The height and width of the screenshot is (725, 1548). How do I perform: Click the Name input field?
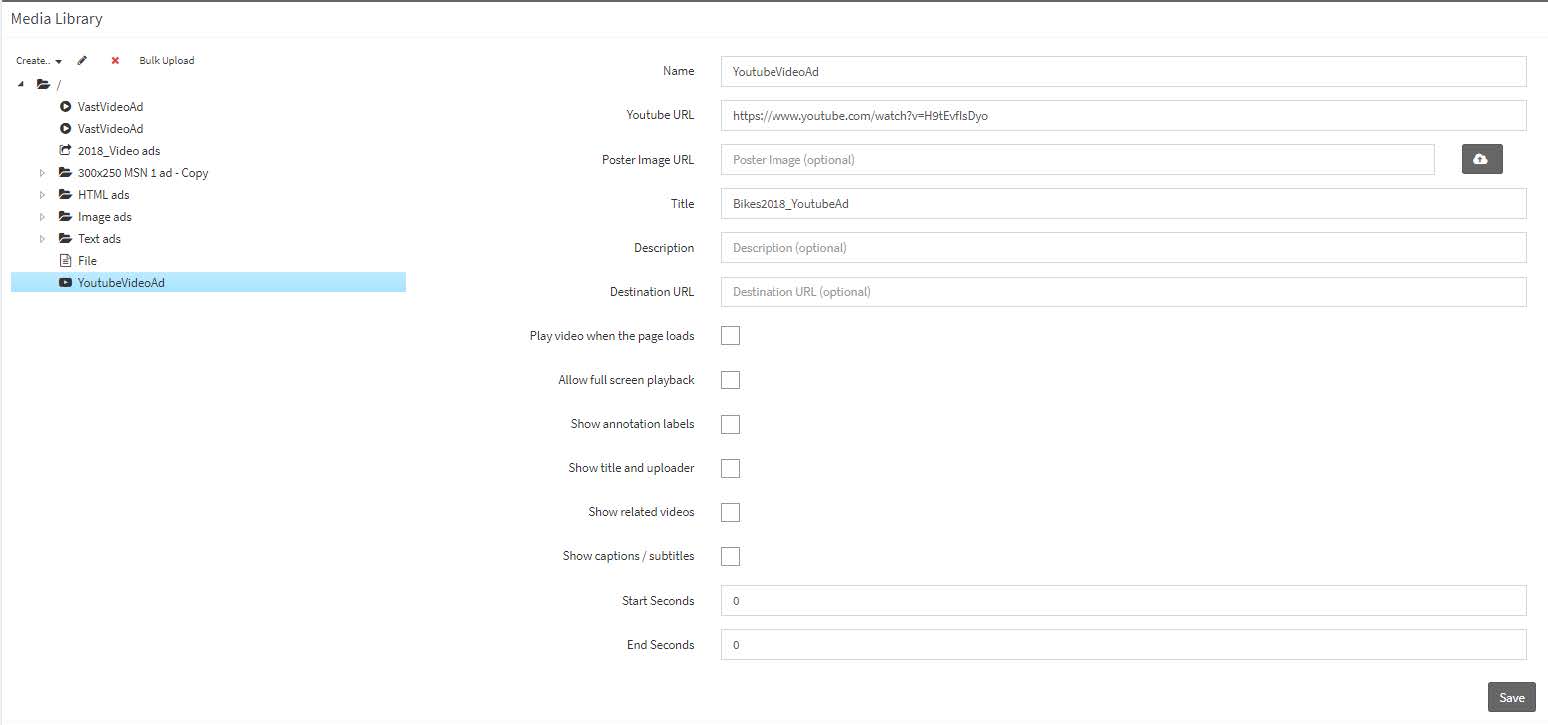pyautogui.click(x=1123, y=72)
